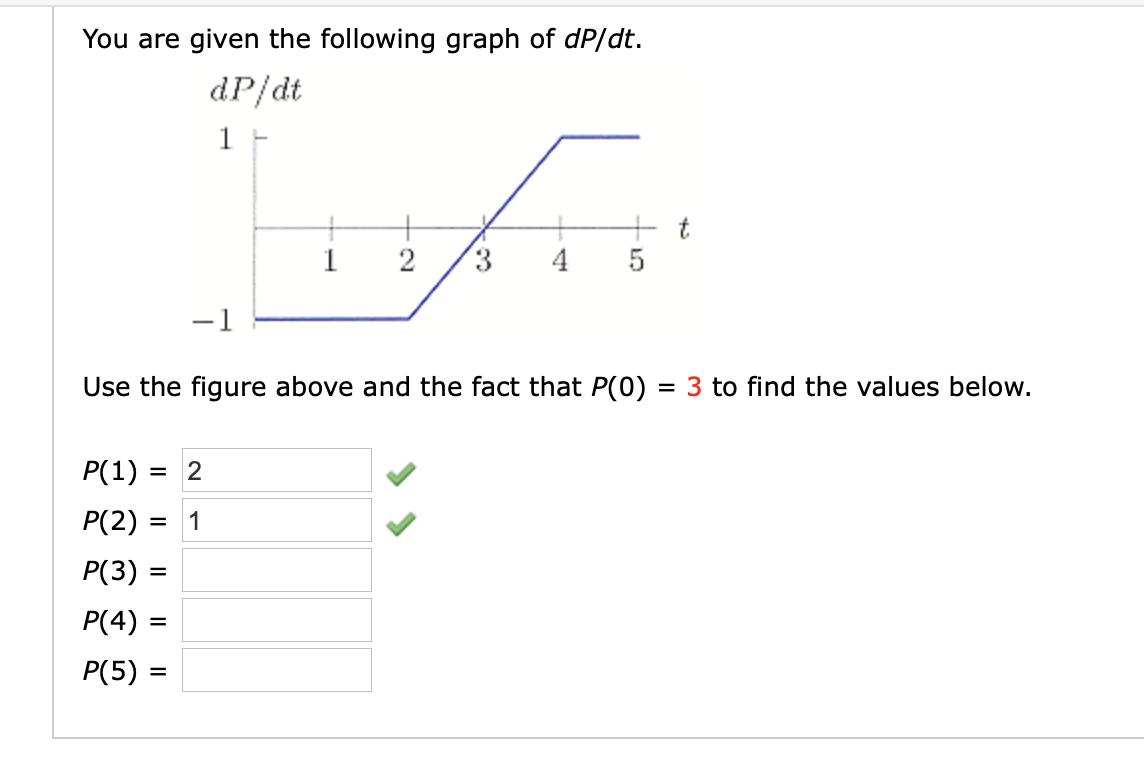Click the tick mark labeled 5 on the t-axis
The width and height of the screenshot is (1144, 770).
click(637, 228)
